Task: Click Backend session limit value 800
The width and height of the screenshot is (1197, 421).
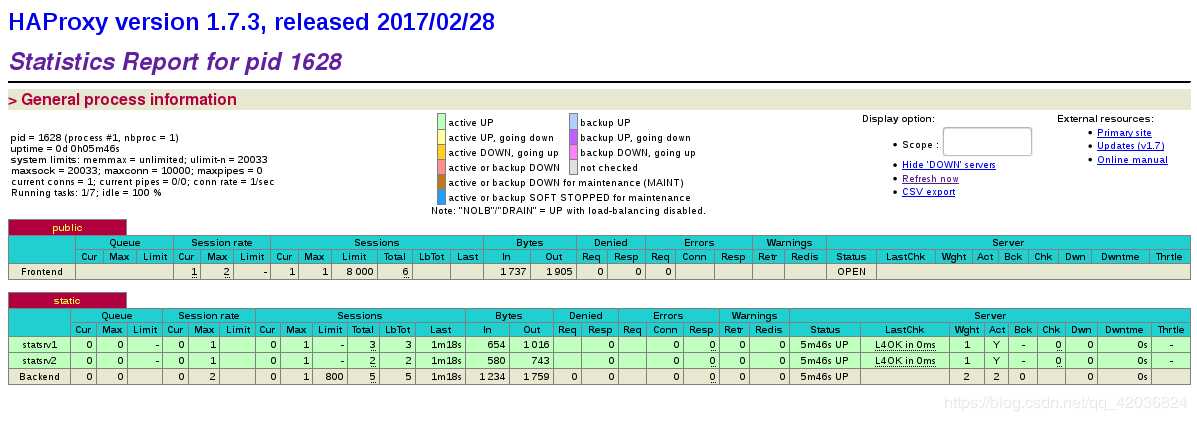Action: click(x=335, y=377)
